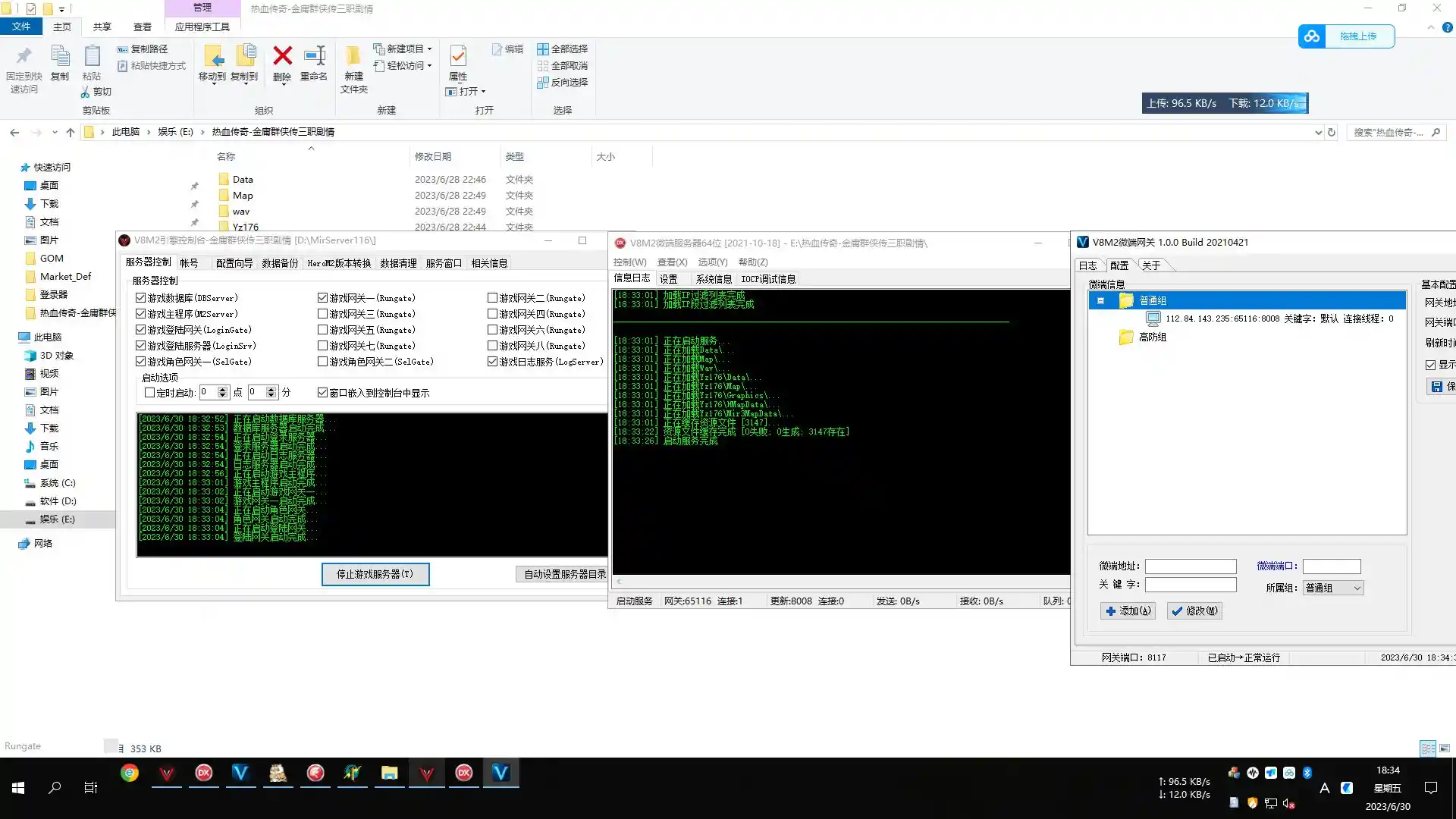Viewport: 1456px width, 819px height.
Task: Enable 游戏网关三(Rungate) checkbox
Action: tap(322, 314)
